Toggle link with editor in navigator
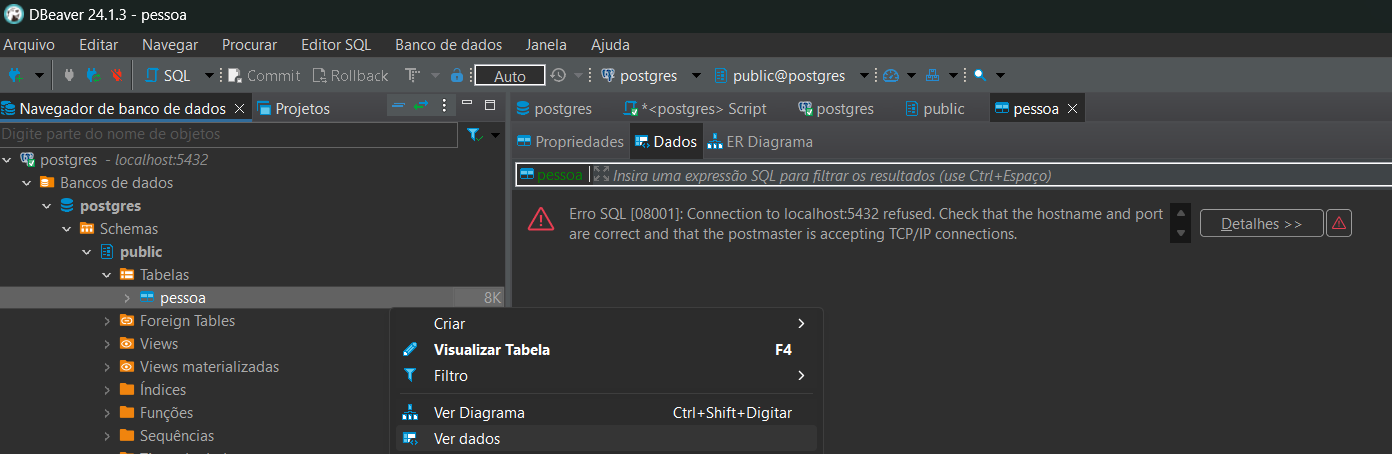Screen dimensions: 1392x454 [x=421, y=106]
